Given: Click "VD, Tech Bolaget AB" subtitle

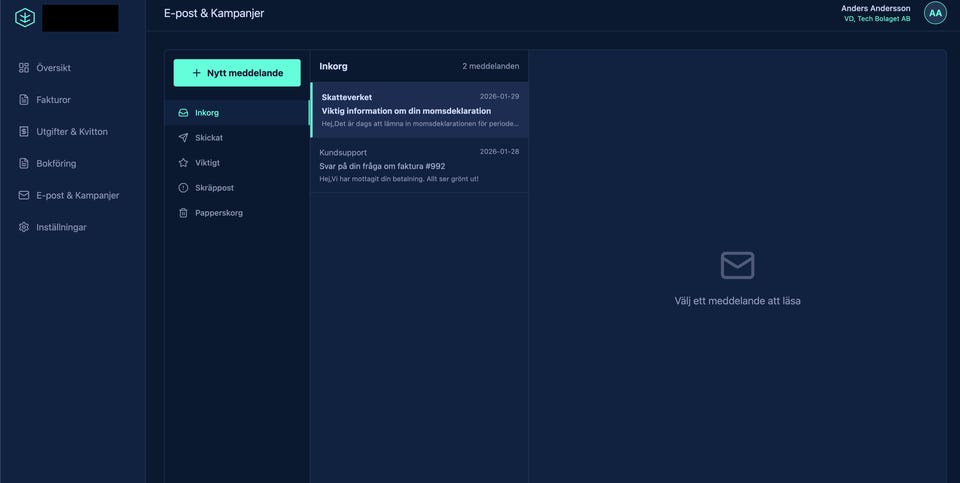Looking at the screenshot, I should [x=877, y=19].
